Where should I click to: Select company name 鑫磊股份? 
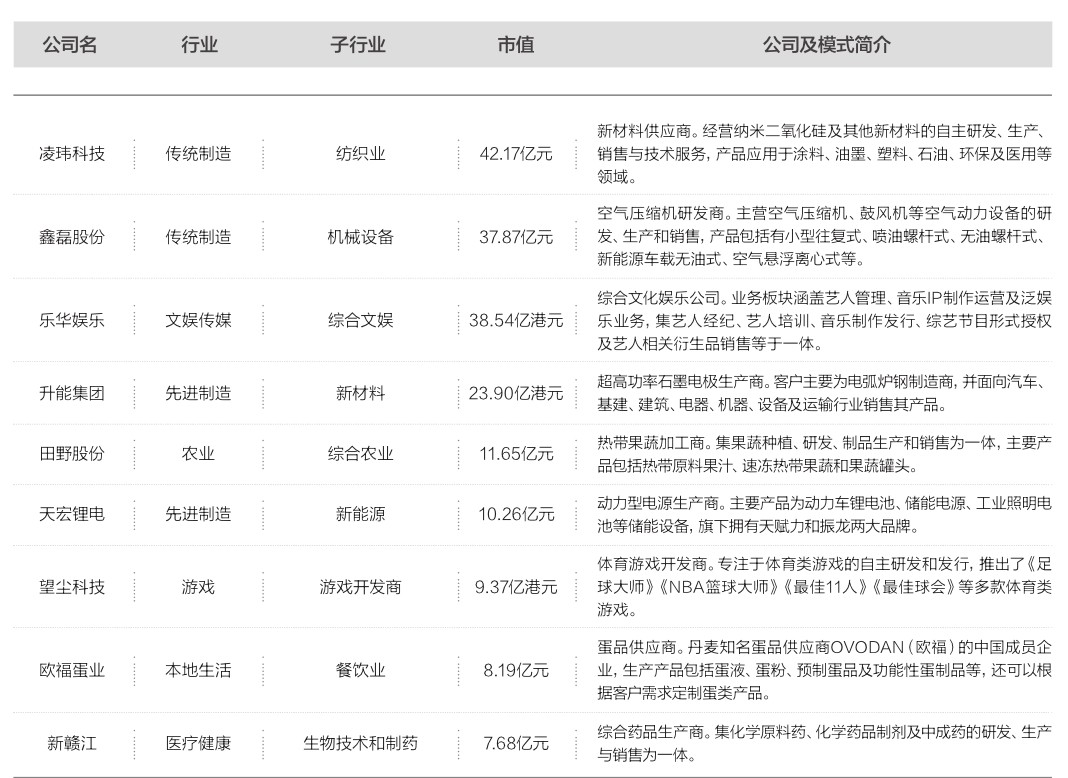click(71, 237)
